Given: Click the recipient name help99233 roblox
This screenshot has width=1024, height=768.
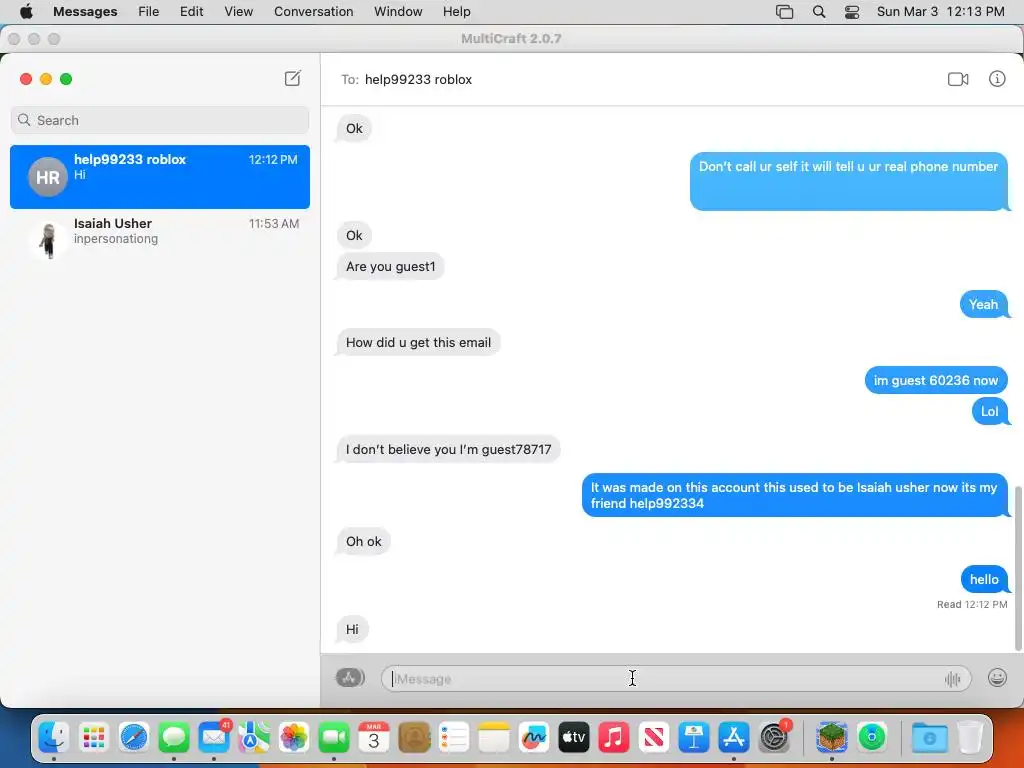Looking at the screenshot, I should (x=418, y=79).
